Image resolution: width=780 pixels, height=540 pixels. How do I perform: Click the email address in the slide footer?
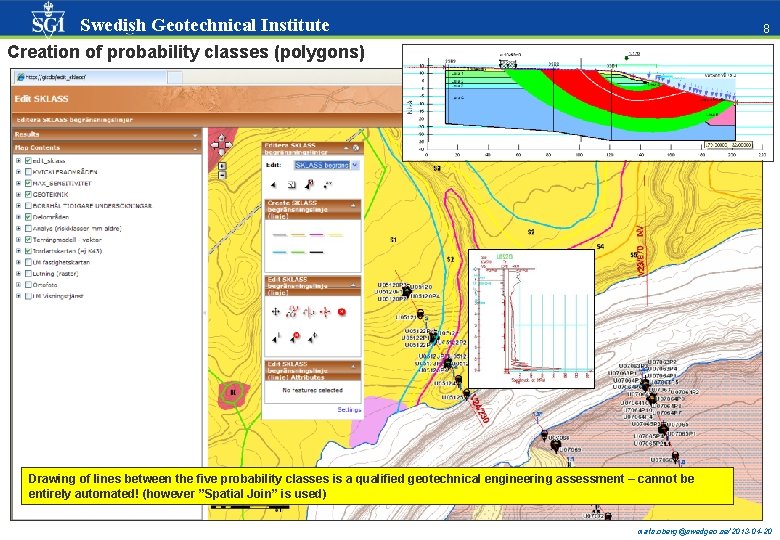[x=682, y=532]
